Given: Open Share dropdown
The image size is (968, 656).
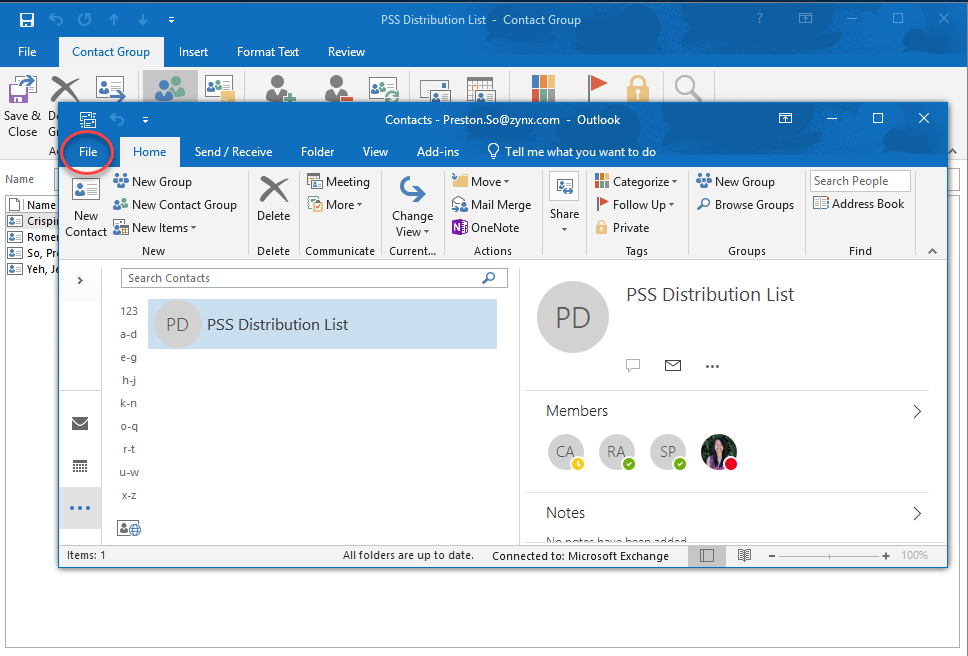Looking at the screenshot, I should (564, 205).
